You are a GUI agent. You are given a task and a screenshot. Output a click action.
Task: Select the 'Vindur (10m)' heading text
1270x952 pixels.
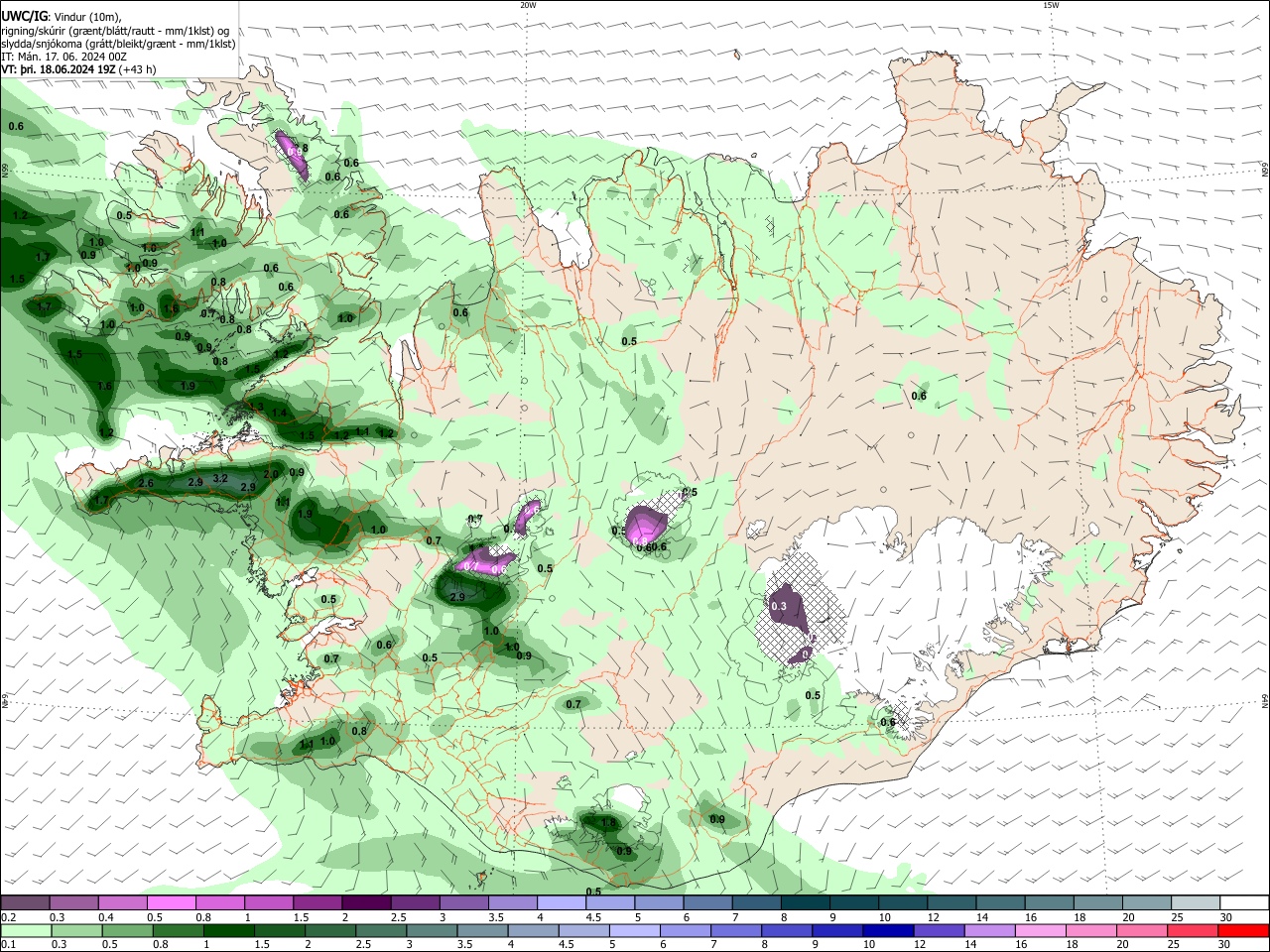click(x=87, y=17)
